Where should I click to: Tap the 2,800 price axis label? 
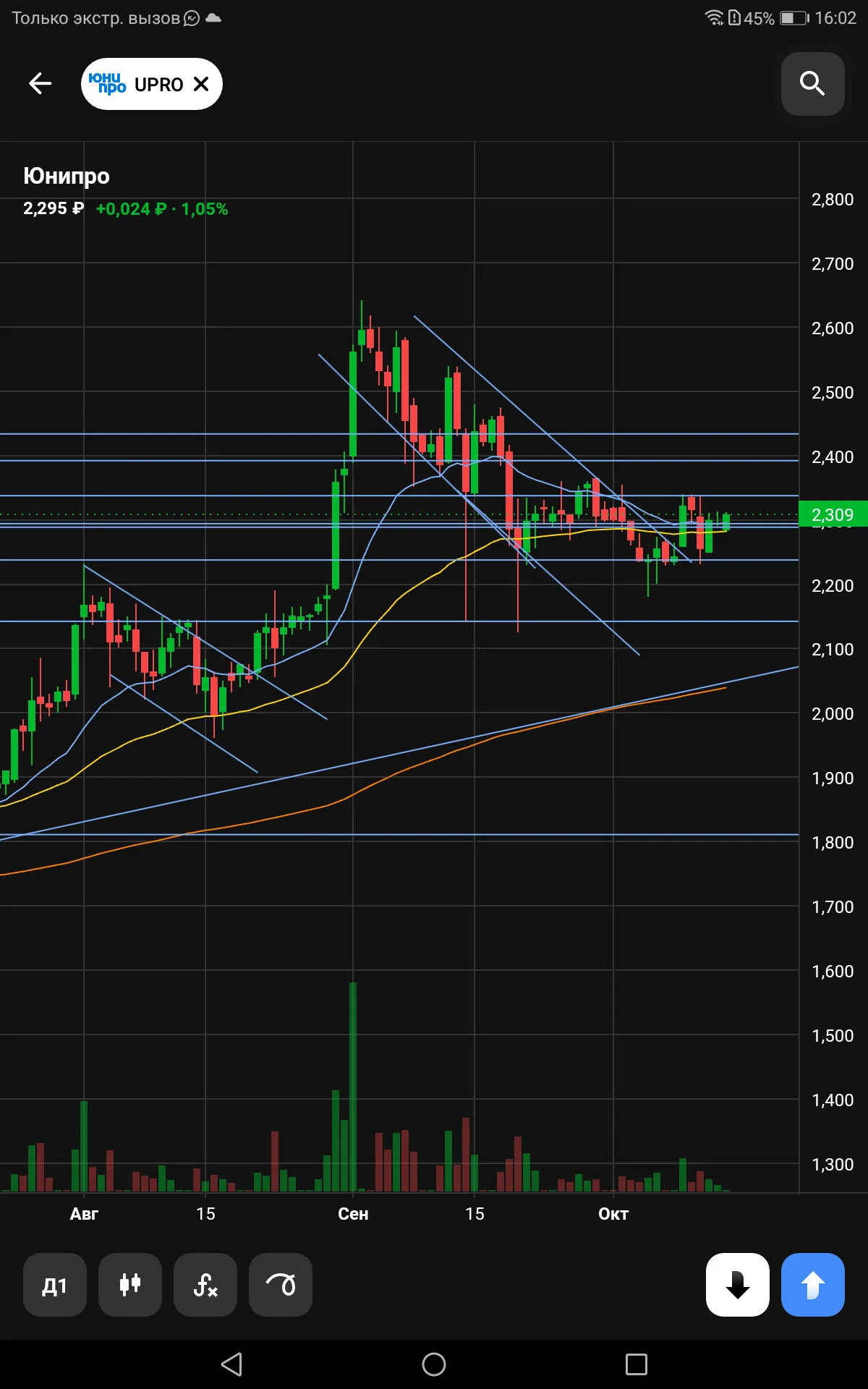point(833,200)
